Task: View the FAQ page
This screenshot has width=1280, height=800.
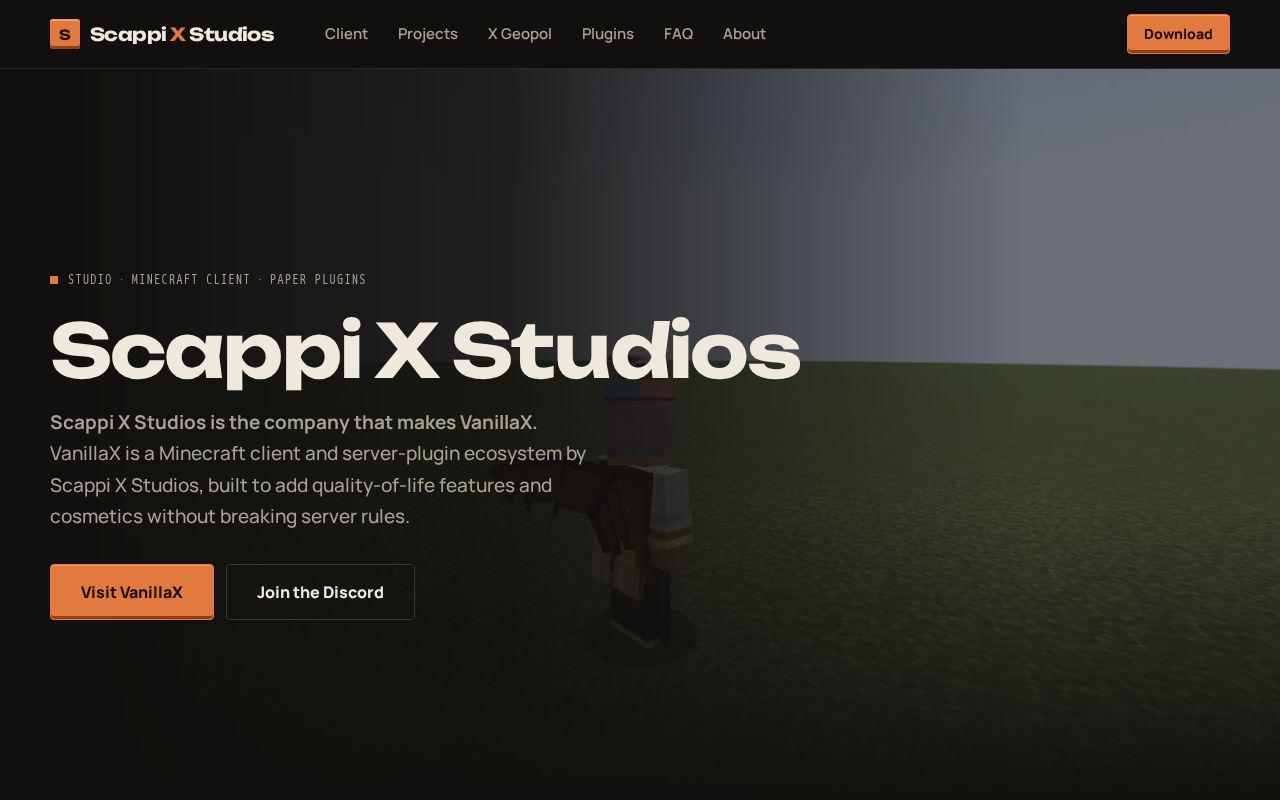Action: [x=678, y=34]
